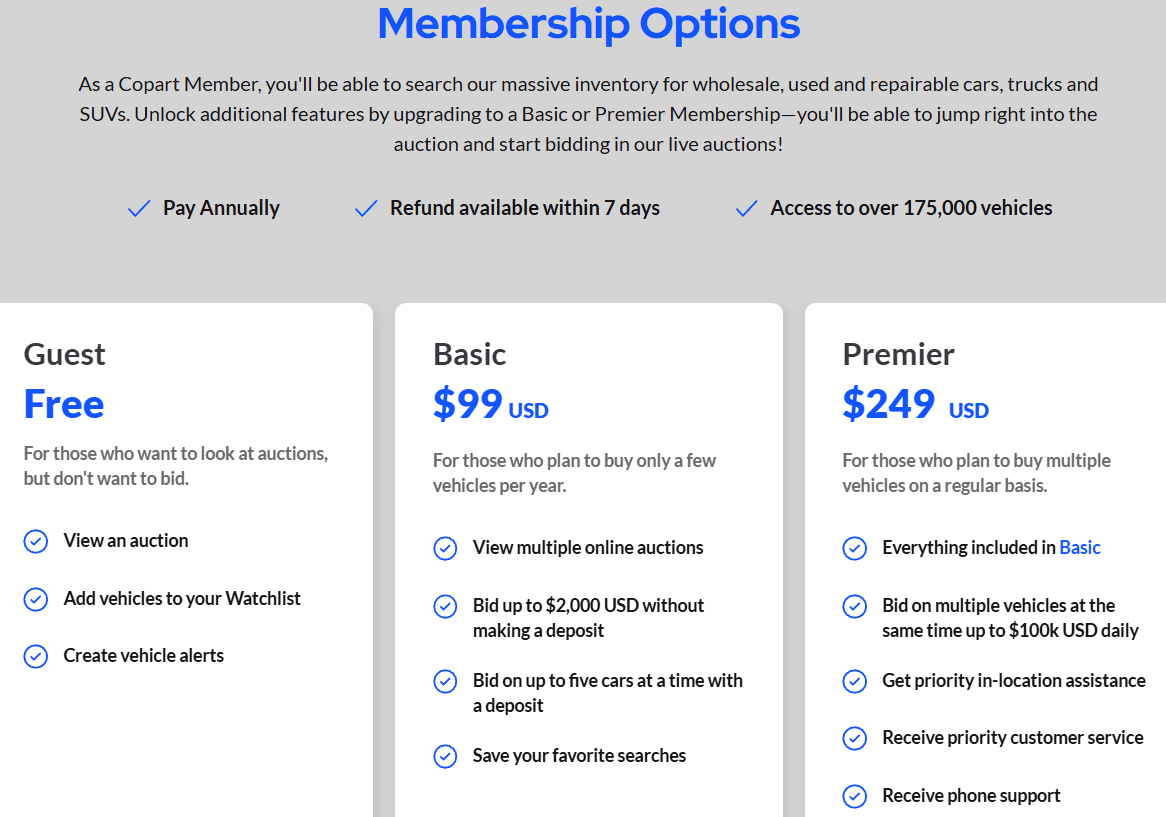Click checkmark next to Access to over 175,000 vehicles
This screenshot has height=817, width=1166.
(x=746, y=209)
